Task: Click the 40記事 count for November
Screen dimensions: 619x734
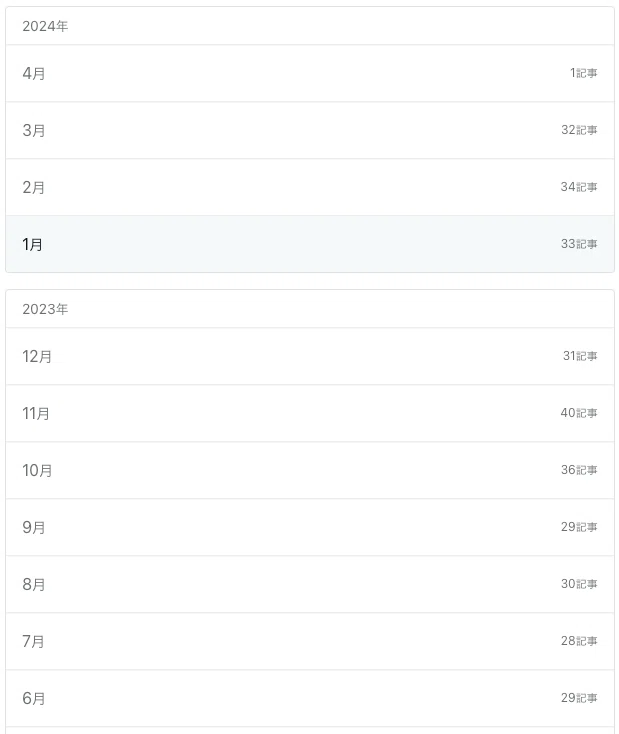Action: tap(579, 413)
